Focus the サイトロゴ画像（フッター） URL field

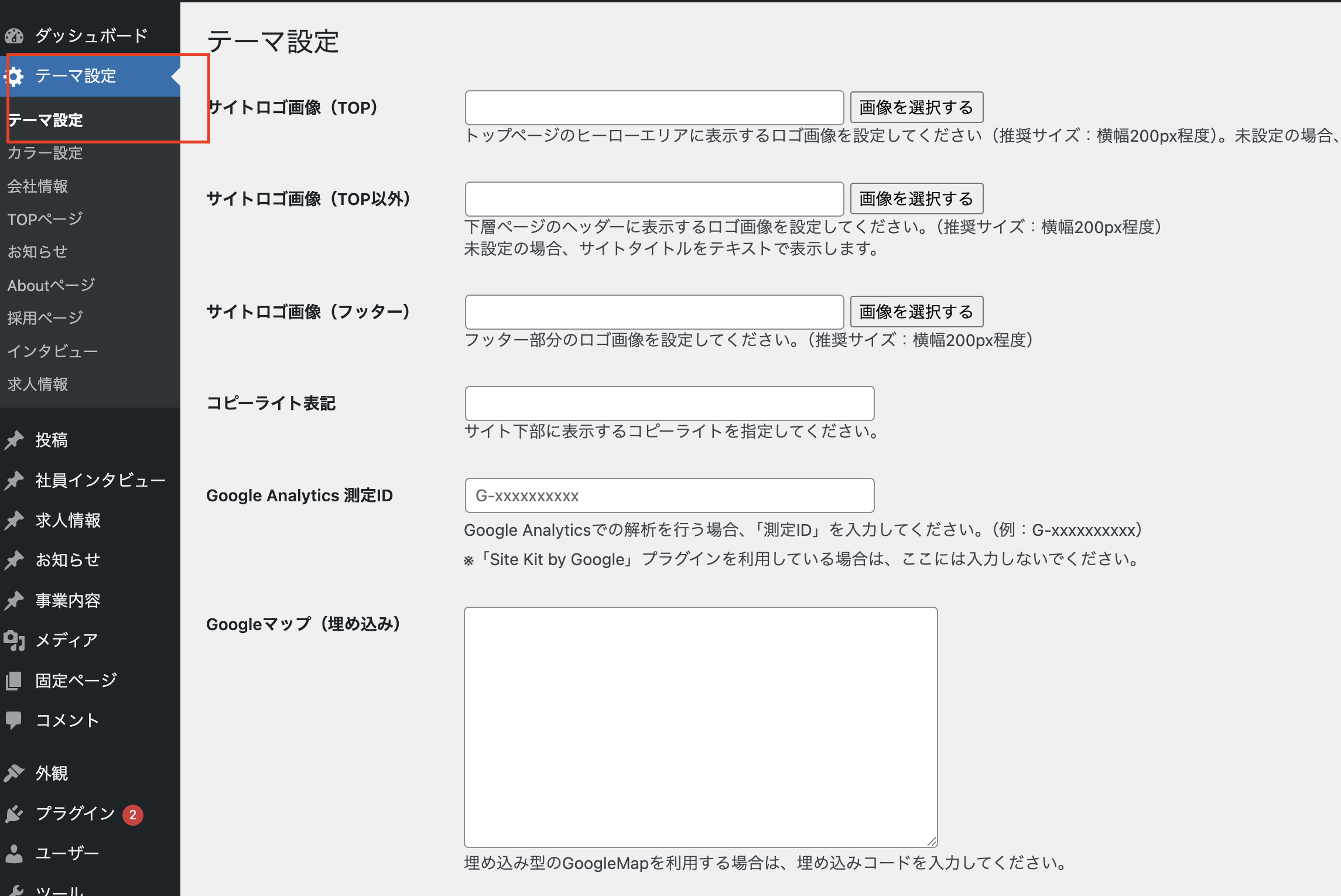(654, 312)
